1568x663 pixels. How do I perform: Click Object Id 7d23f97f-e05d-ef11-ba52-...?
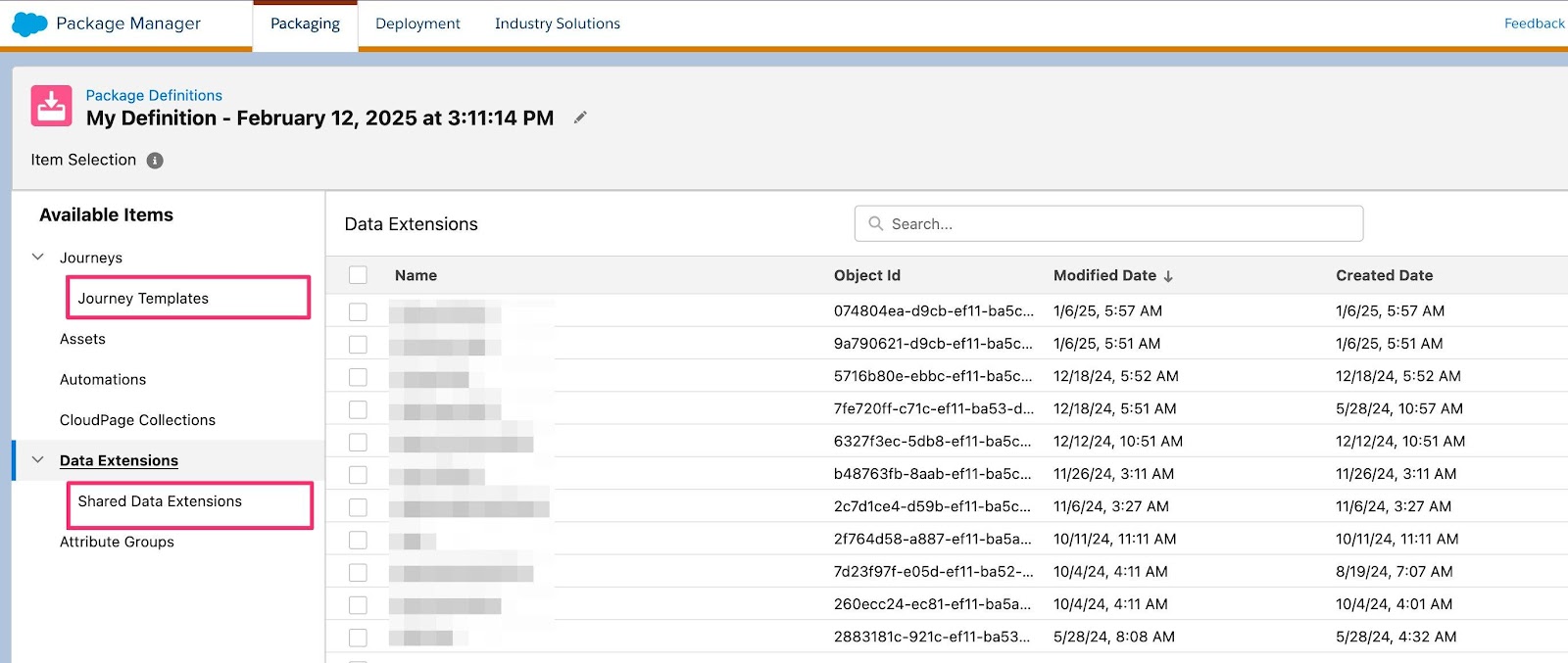(933, 572)
